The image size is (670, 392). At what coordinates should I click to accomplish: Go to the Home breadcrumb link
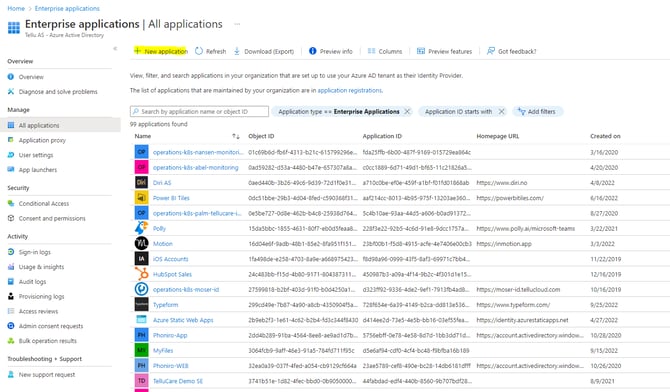[x=16, y=9]
